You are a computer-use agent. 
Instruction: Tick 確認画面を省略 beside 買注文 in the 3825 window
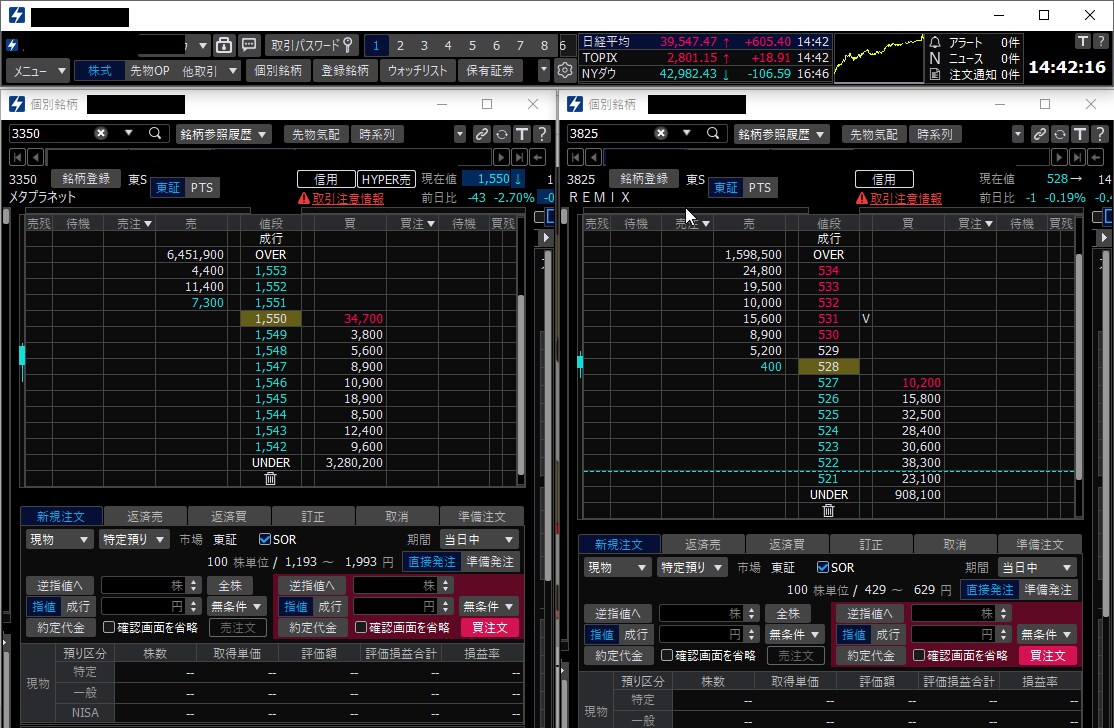coord(919,655)
